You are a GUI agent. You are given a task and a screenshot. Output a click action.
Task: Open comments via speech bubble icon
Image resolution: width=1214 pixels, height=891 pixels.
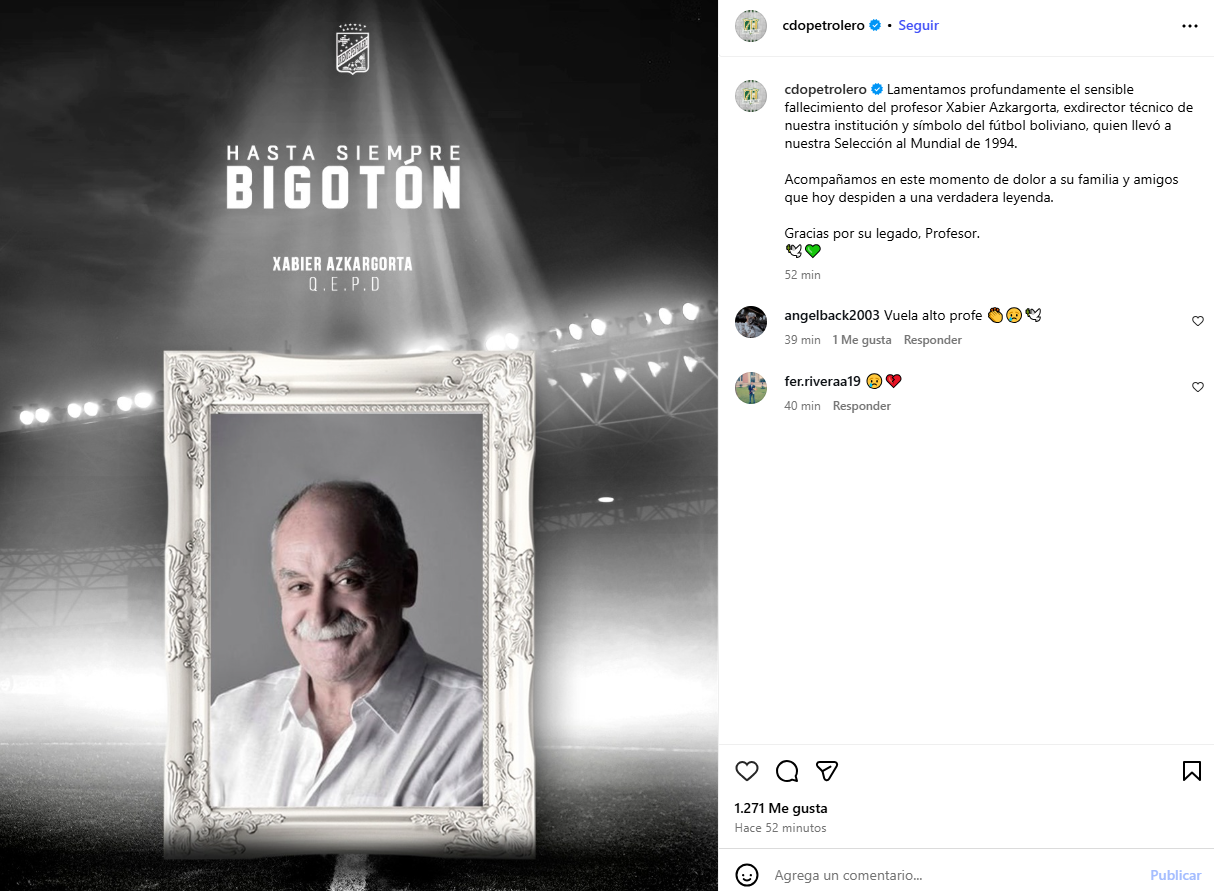coord(787,771)
